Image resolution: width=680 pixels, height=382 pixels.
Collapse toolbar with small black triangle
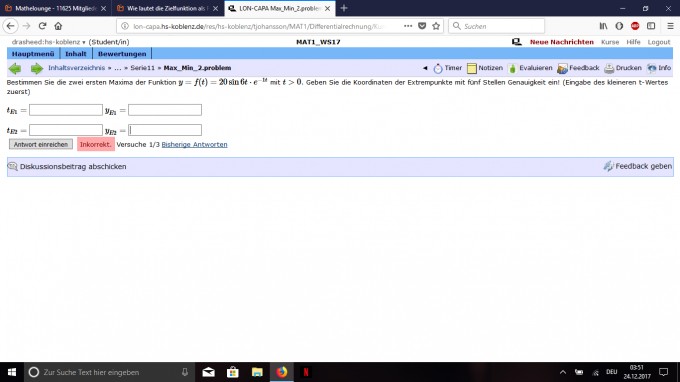click(425, 68)
